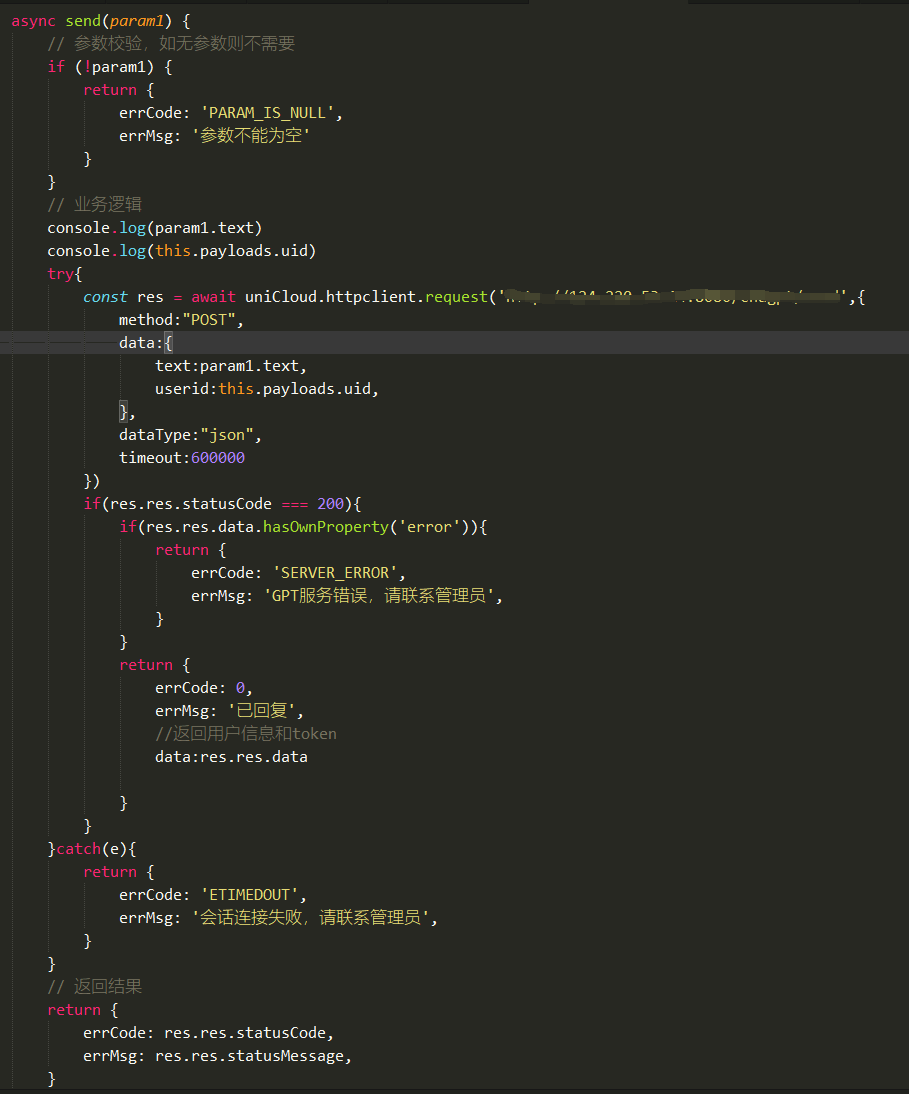This screenshot has height=1094, width=909.
Task: Click the console.log(param1.text) statement
Action: coord(155,227)
